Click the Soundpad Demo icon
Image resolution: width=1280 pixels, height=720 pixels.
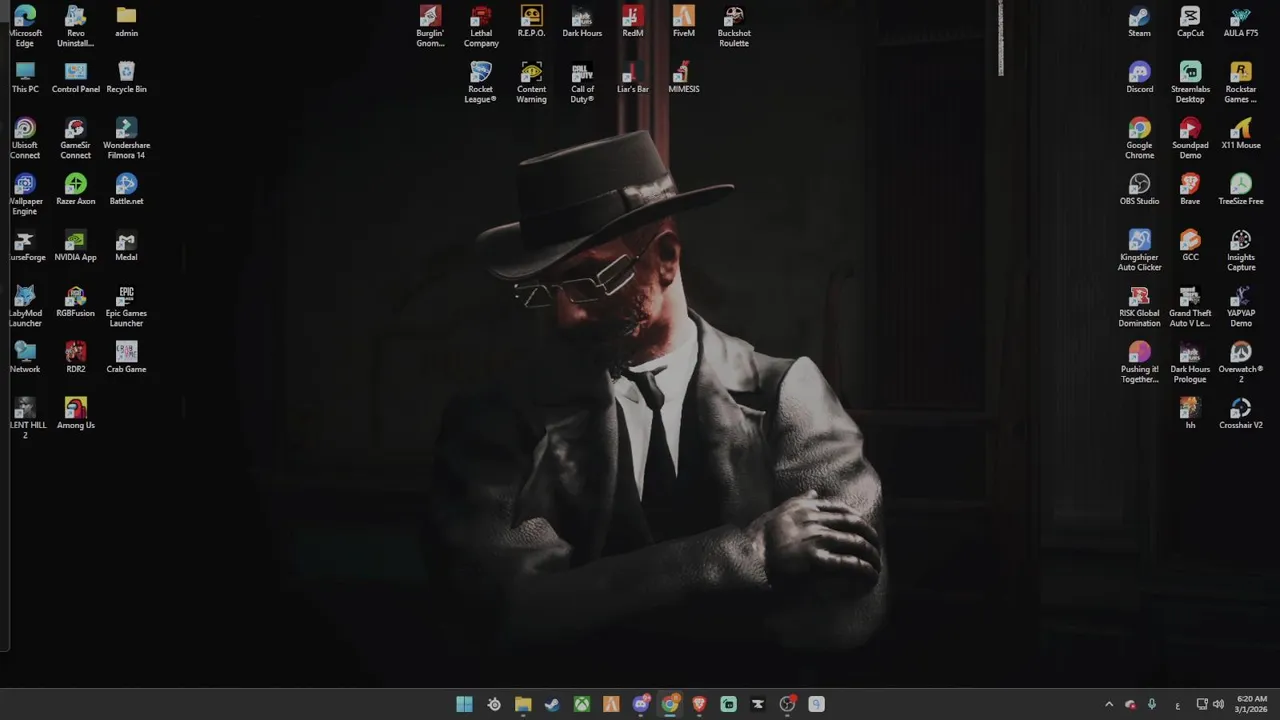point(1190,139)
